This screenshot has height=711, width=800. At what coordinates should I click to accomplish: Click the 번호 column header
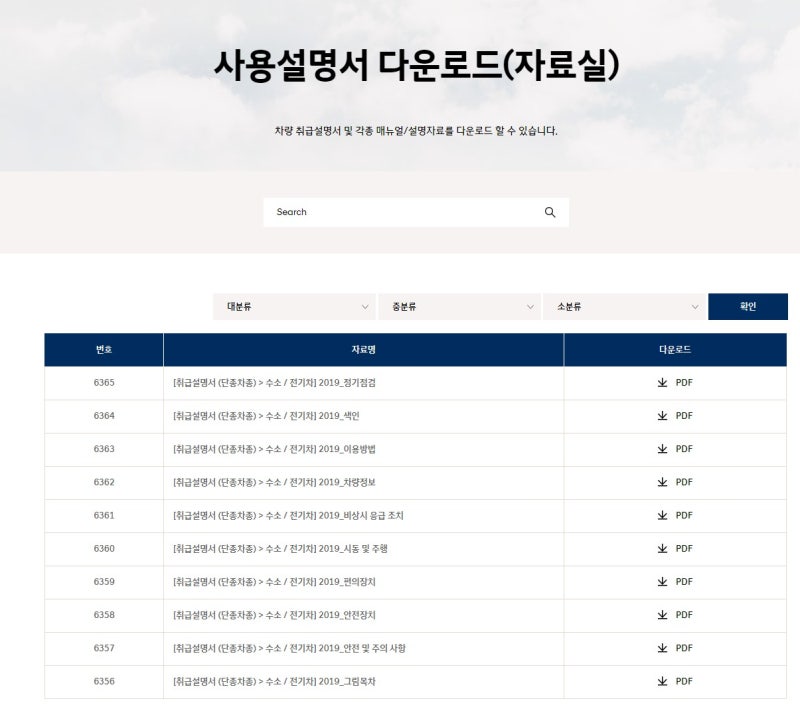click(104, 350)
